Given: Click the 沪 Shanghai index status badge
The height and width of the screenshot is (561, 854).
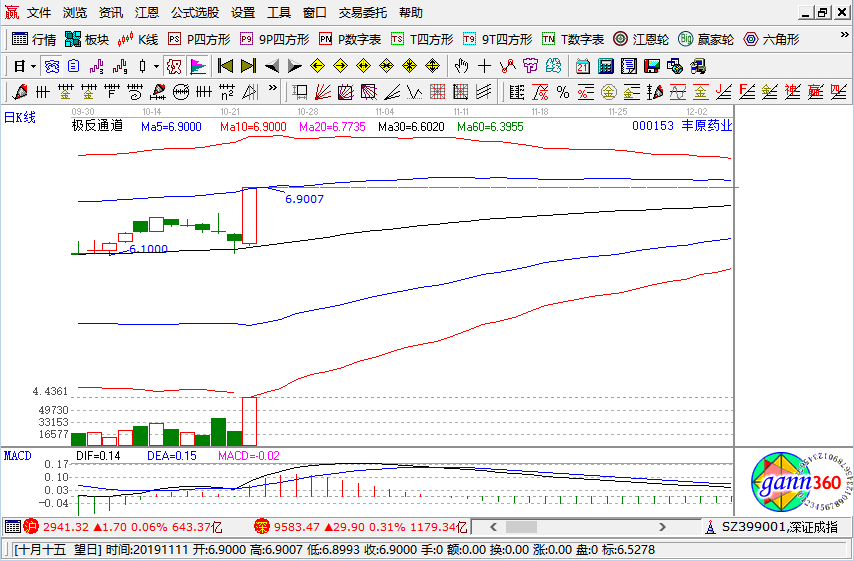Looking at the screenshot, I should click(x=31, y=527).
